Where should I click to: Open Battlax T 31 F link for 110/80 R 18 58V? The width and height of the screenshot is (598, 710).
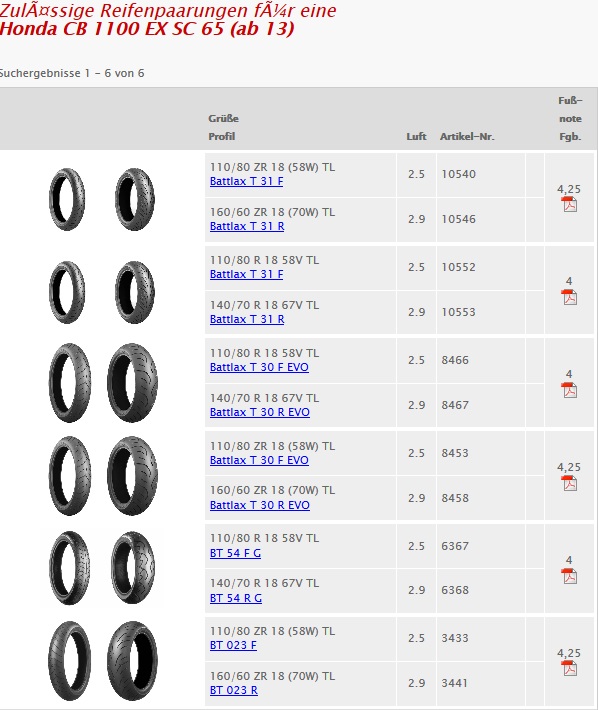pos(246,274)
